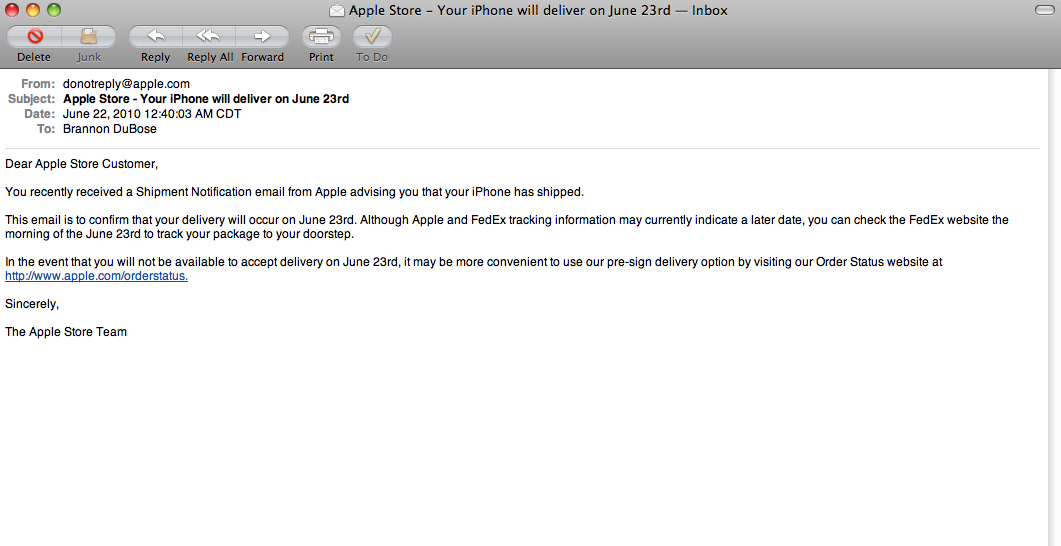Viewport: 1061px width, 546px height.
Task: Add a To Do with the checkmark icon
Action: click(372, 36)
